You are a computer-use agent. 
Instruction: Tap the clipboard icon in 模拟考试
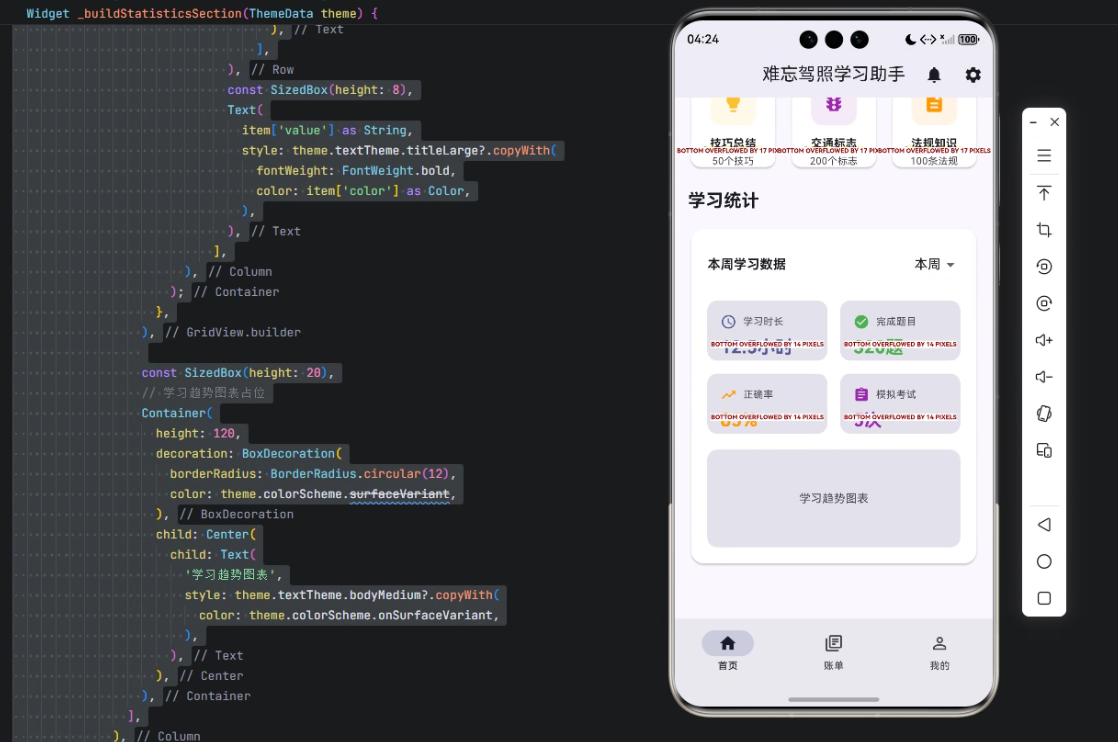861,394
